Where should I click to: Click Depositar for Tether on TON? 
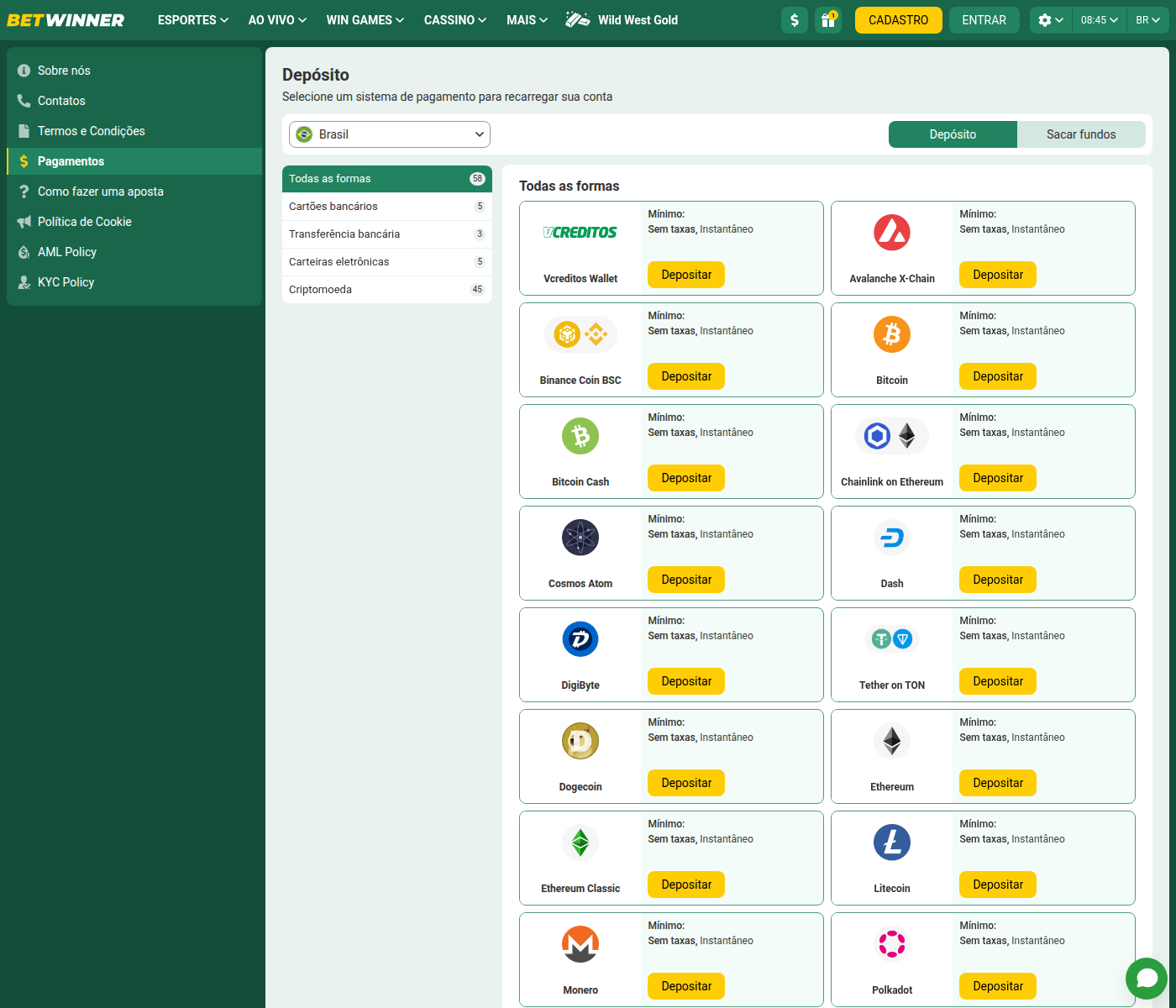998,681
